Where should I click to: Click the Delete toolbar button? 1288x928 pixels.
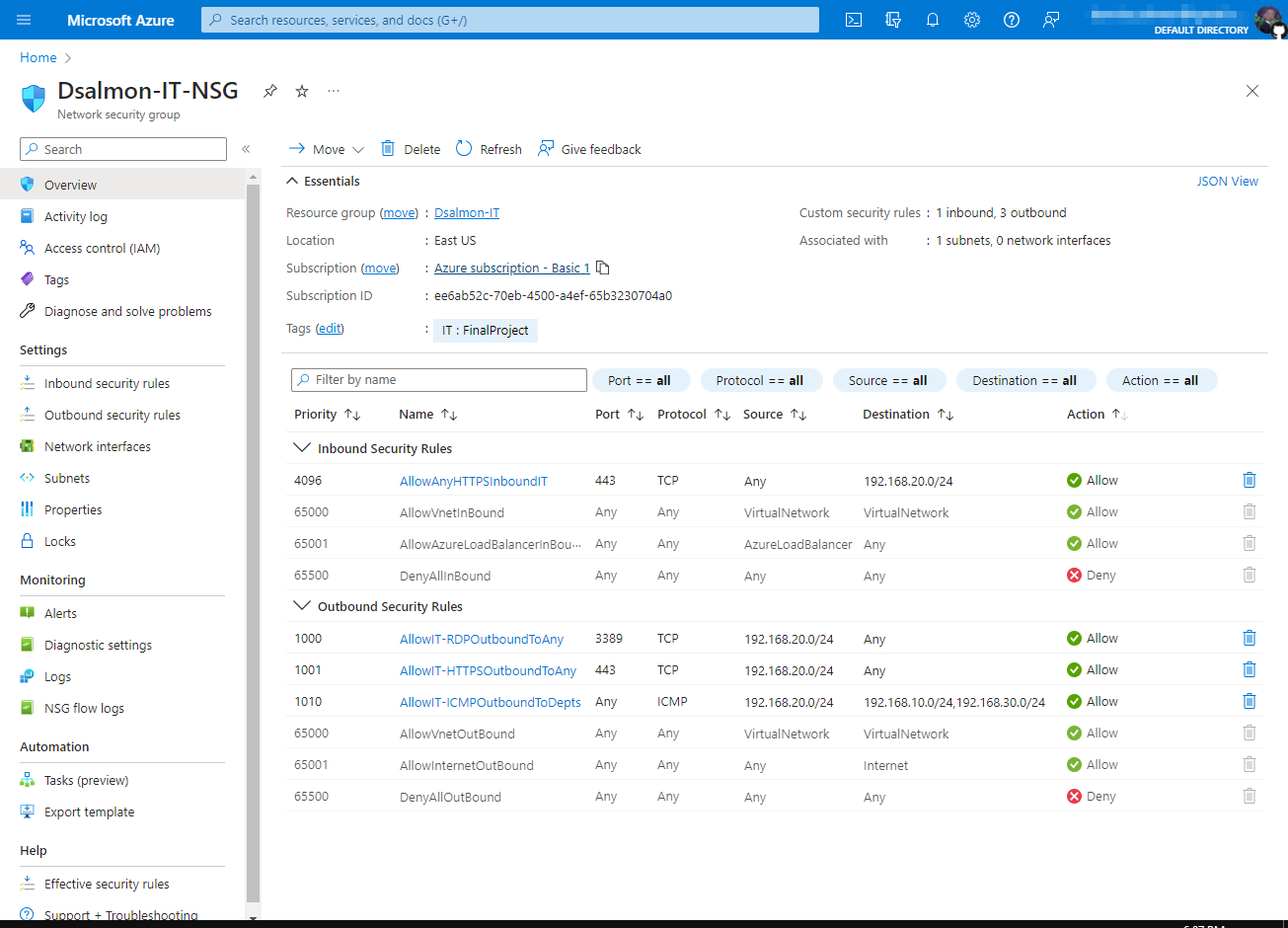click(411, 149)
